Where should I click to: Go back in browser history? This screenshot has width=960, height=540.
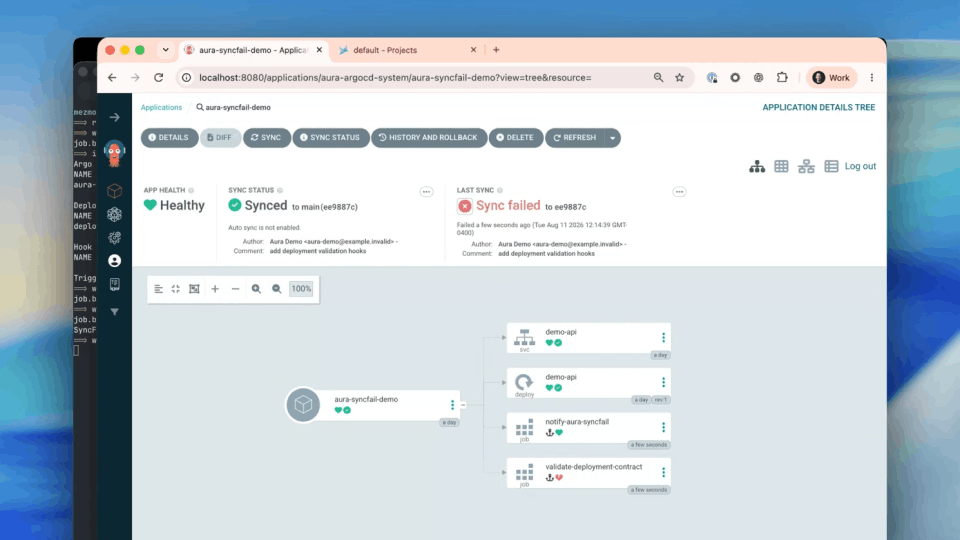point(112,78)
